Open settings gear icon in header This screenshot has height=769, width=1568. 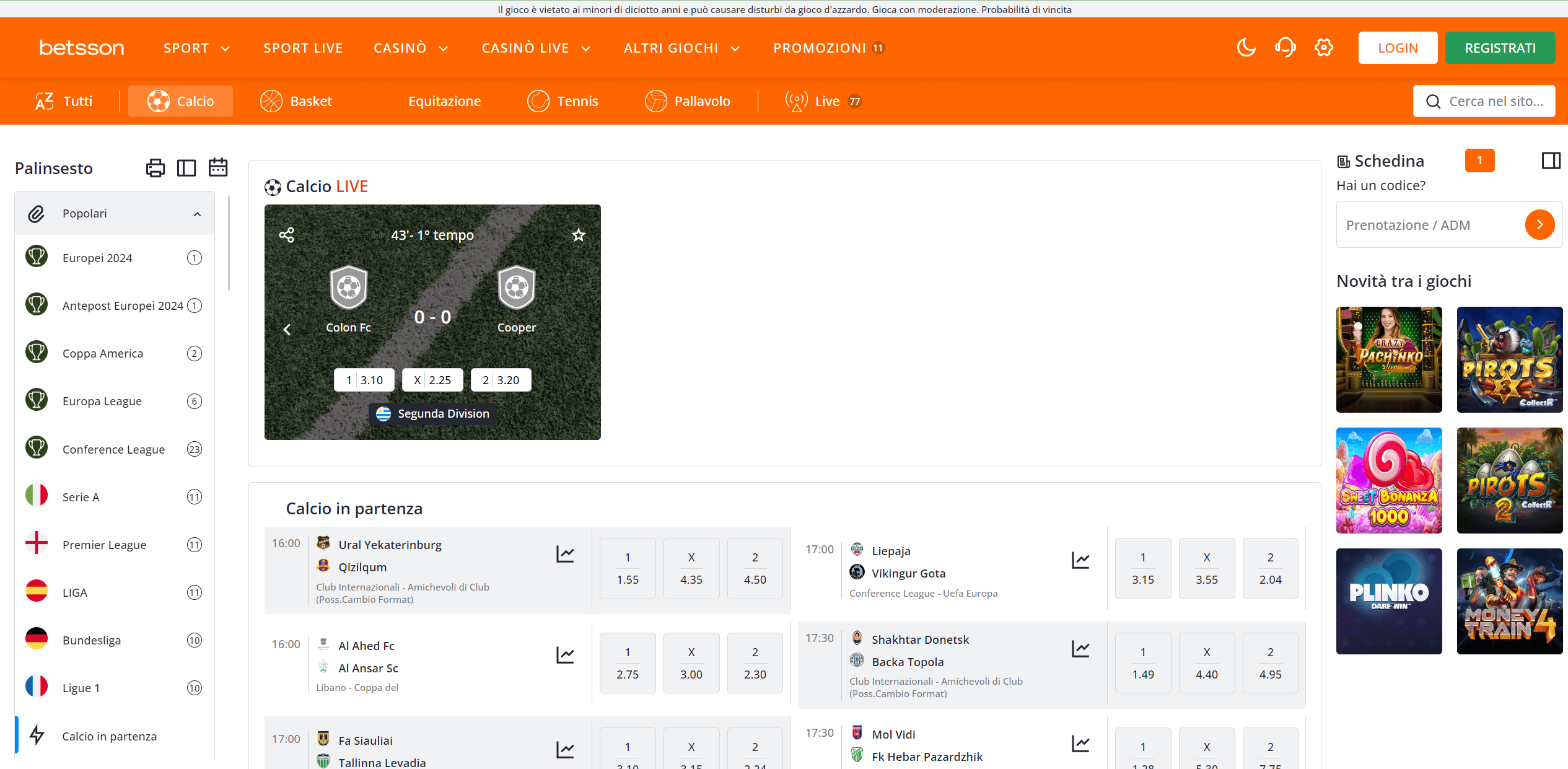1324,48
